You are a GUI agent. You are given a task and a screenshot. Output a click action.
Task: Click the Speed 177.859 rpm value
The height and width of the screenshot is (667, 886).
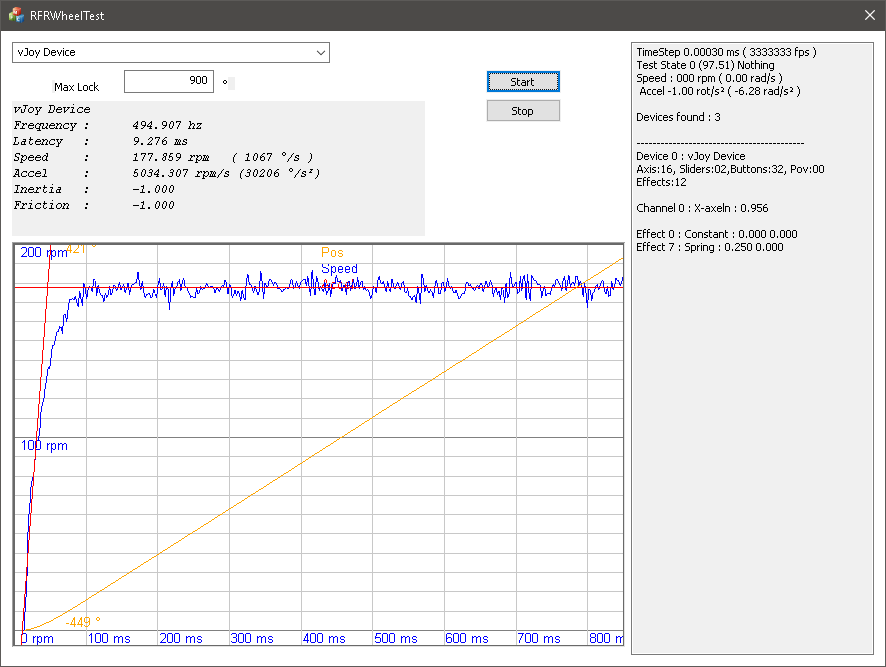[x=171, y=157]
